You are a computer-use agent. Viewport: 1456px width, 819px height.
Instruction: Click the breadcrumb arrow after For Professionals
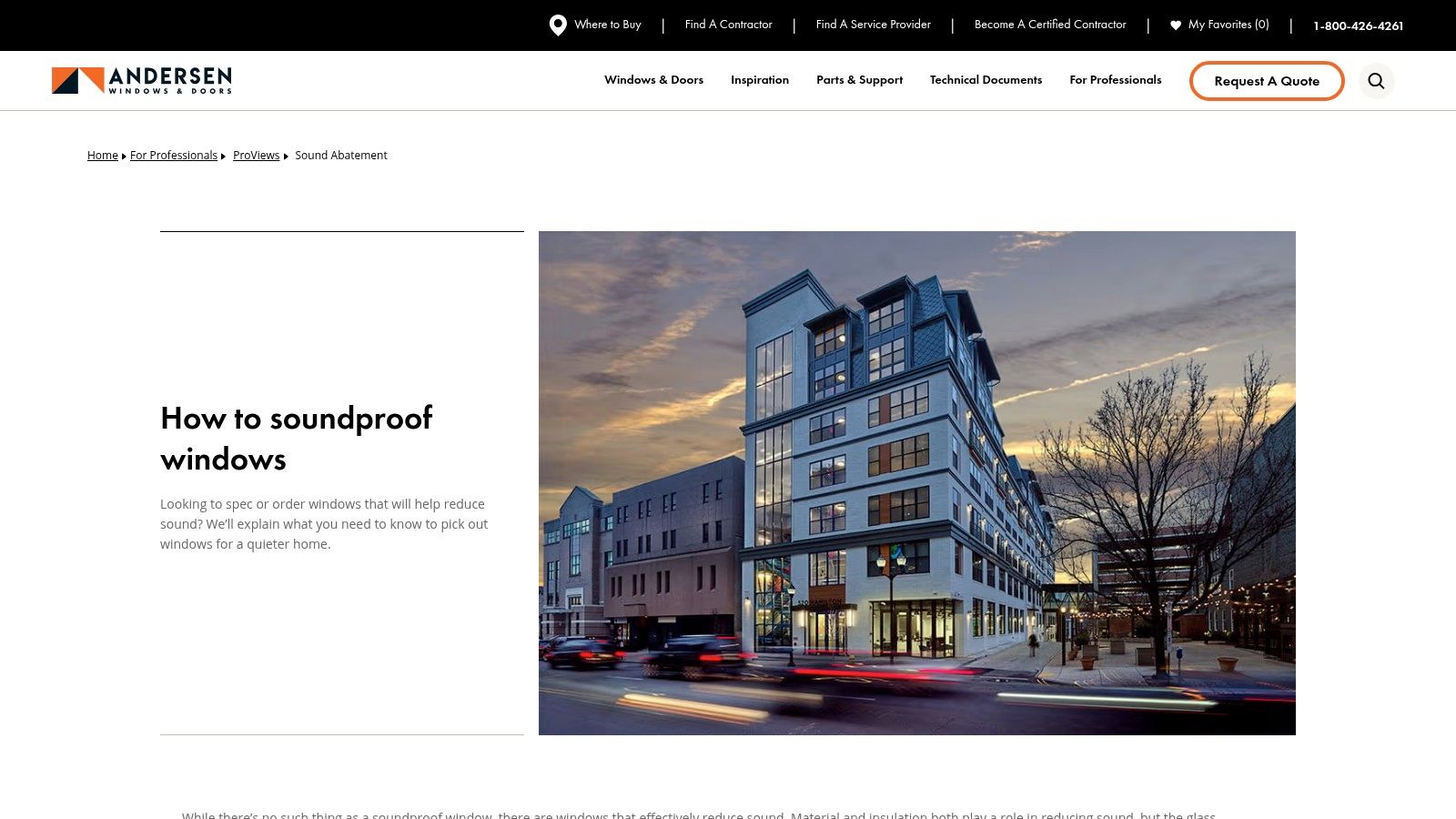[x=222, y=156]
